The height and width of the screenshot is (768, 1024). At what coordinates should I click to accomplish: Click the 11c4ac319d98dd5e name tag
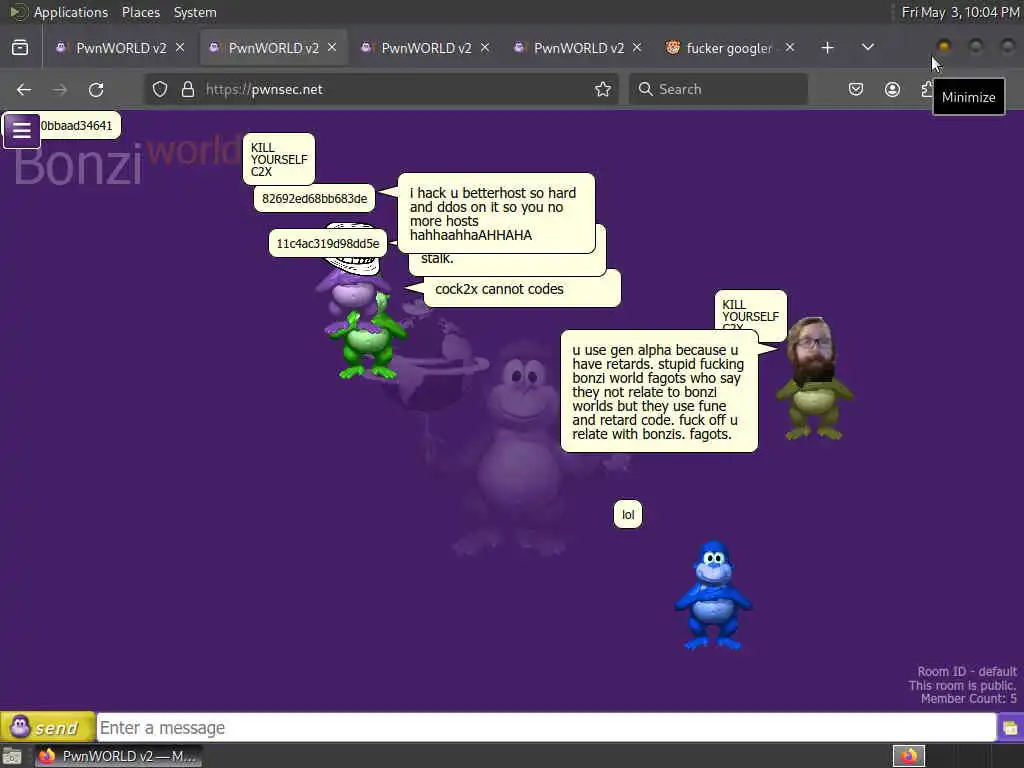point(328,244)
